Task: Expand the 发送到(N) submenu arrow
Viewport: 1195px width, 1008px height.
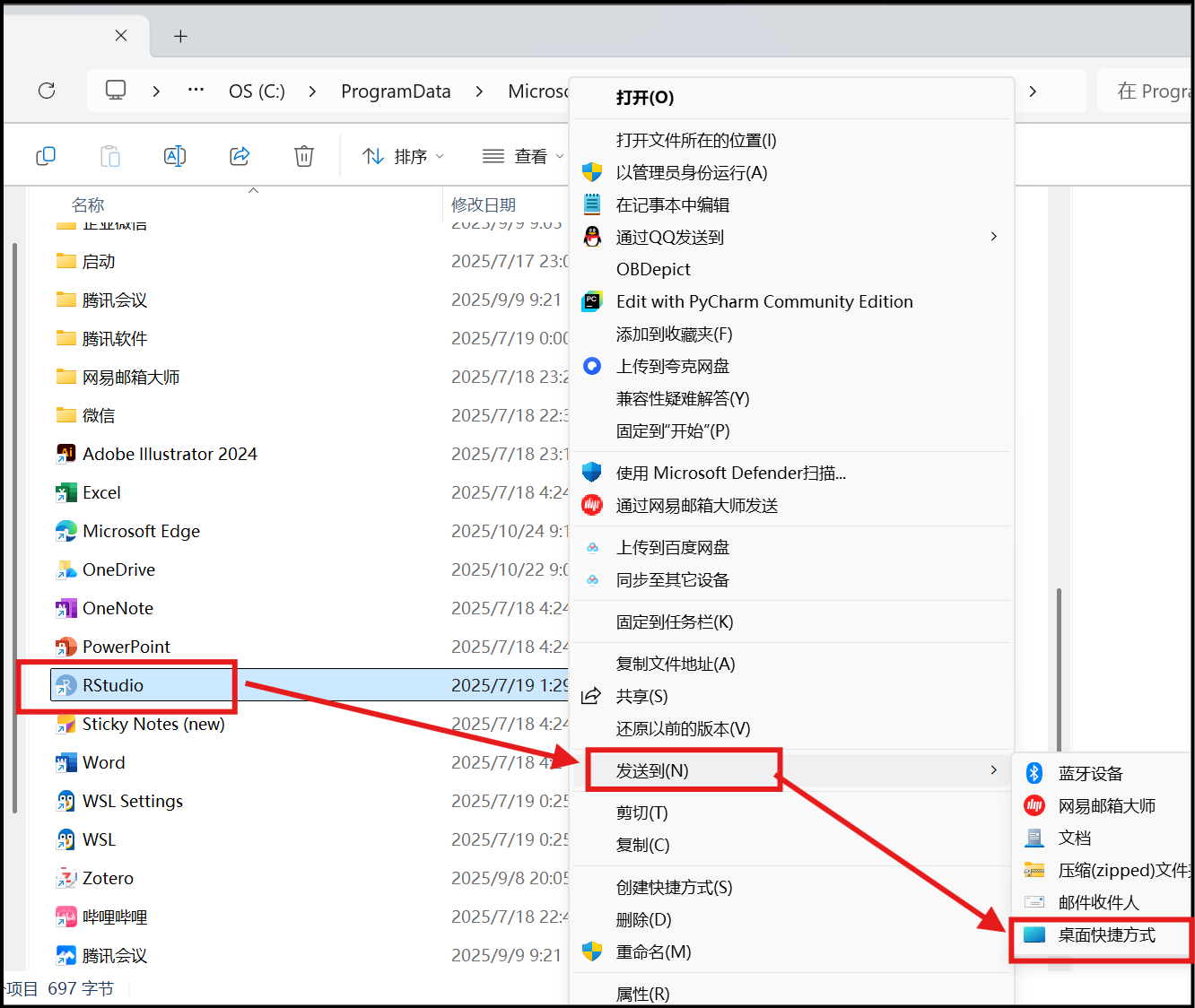Action: (993, 770)
